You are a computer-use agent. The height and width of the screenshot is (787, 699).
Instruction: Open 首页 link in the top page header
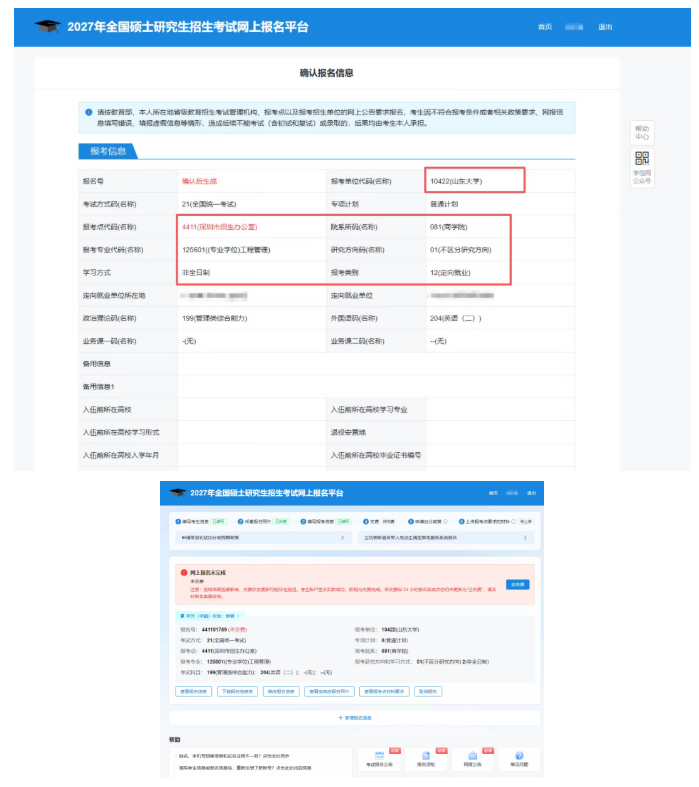pyautogui.click(x=545, y=27)
